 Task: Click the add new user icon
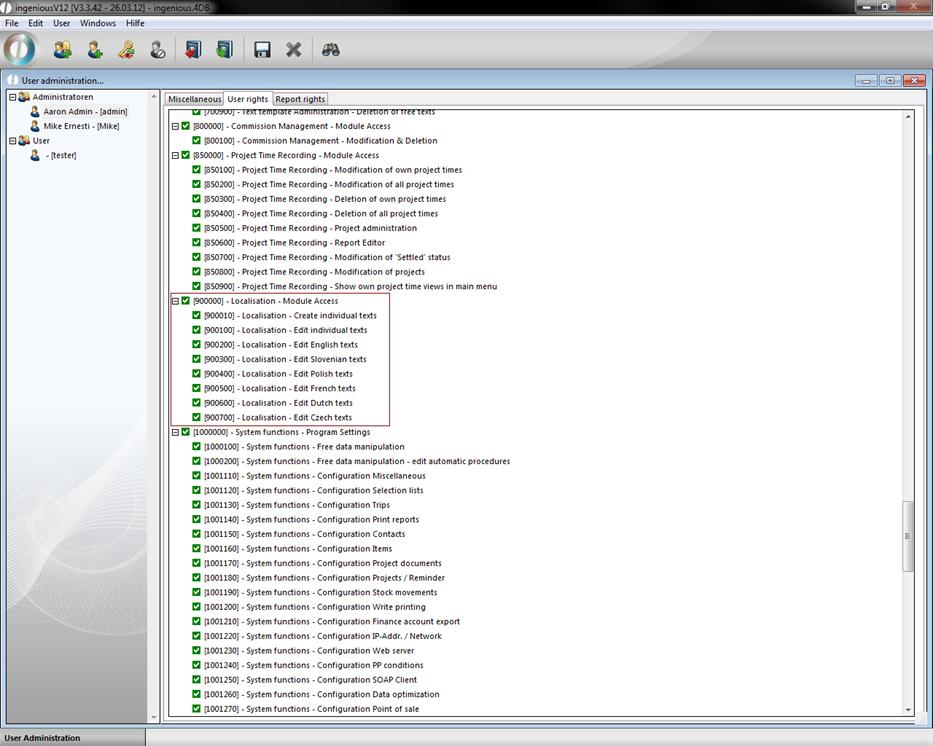click(x=94, y=50)
